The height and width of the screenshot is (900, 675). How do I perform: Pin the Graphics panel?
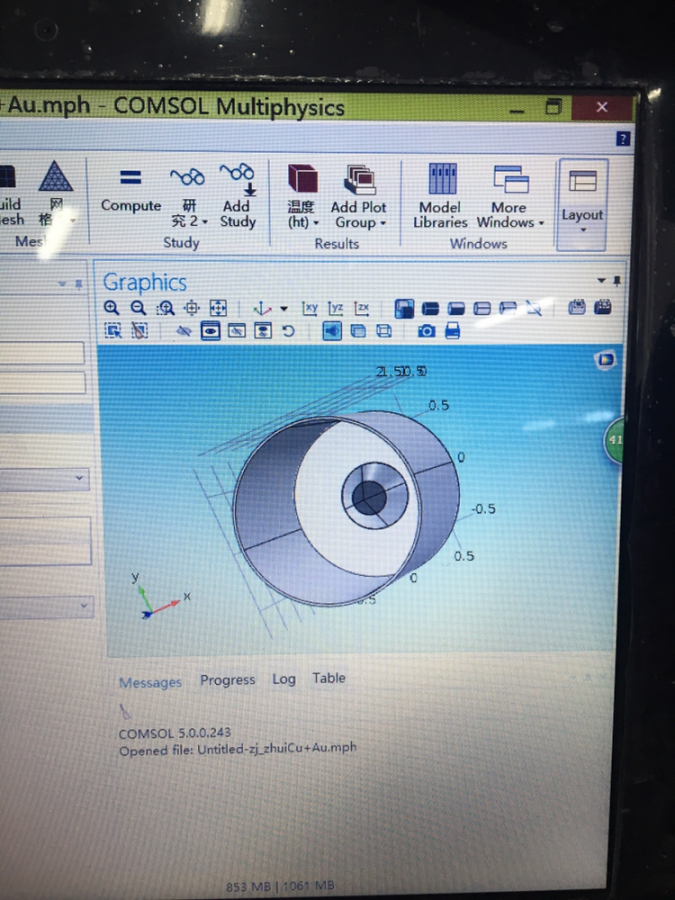click(617, 281)
